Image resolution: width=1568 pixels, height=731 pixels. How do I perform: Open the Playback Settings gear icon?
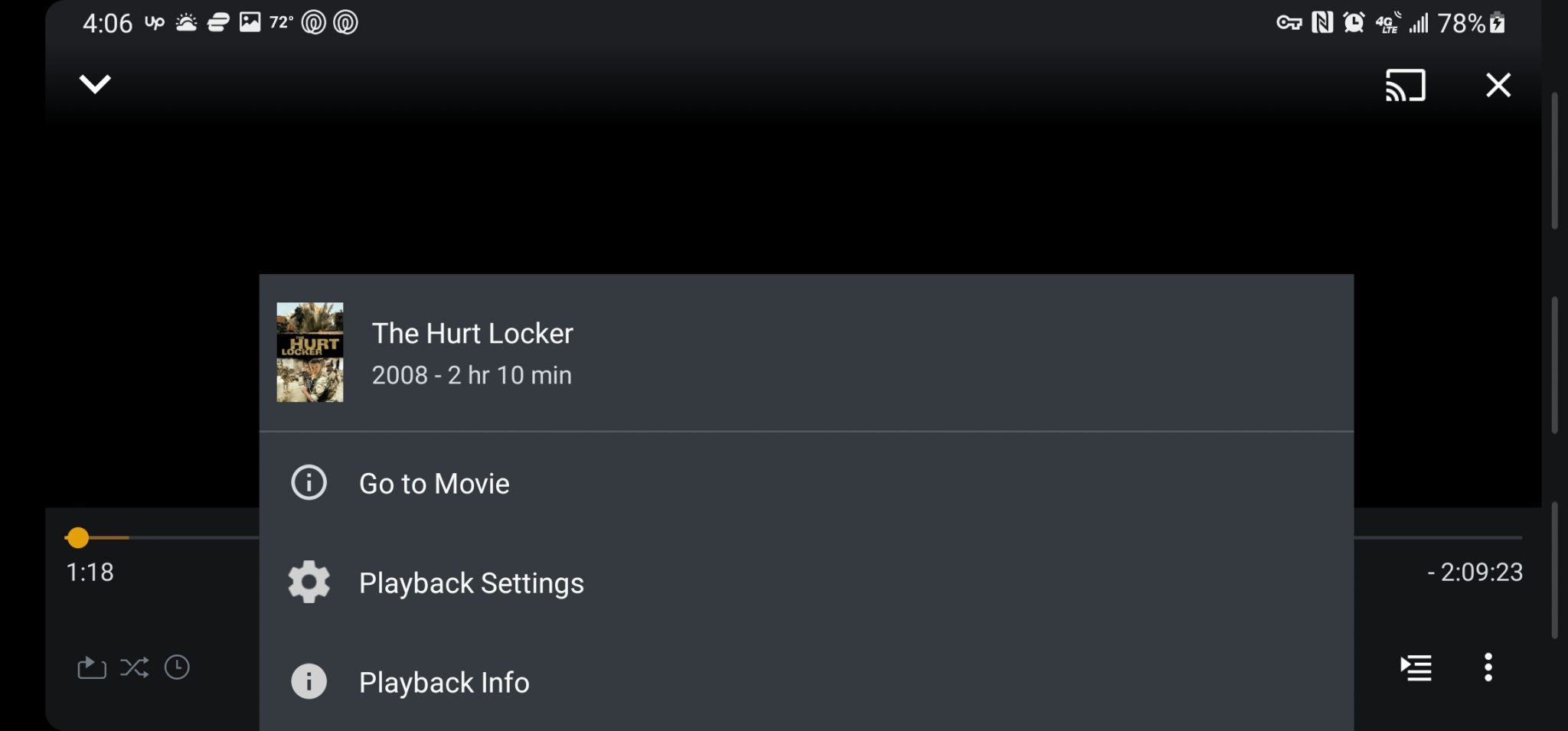[309, 582]
